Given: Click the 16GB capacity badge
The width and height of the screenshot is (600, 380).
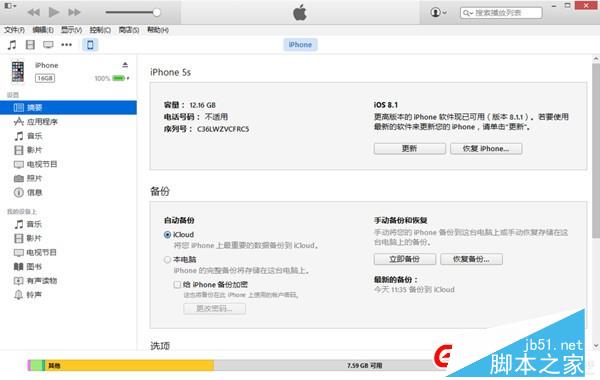Looking at the screenshot, I should [x=45, y=78].
